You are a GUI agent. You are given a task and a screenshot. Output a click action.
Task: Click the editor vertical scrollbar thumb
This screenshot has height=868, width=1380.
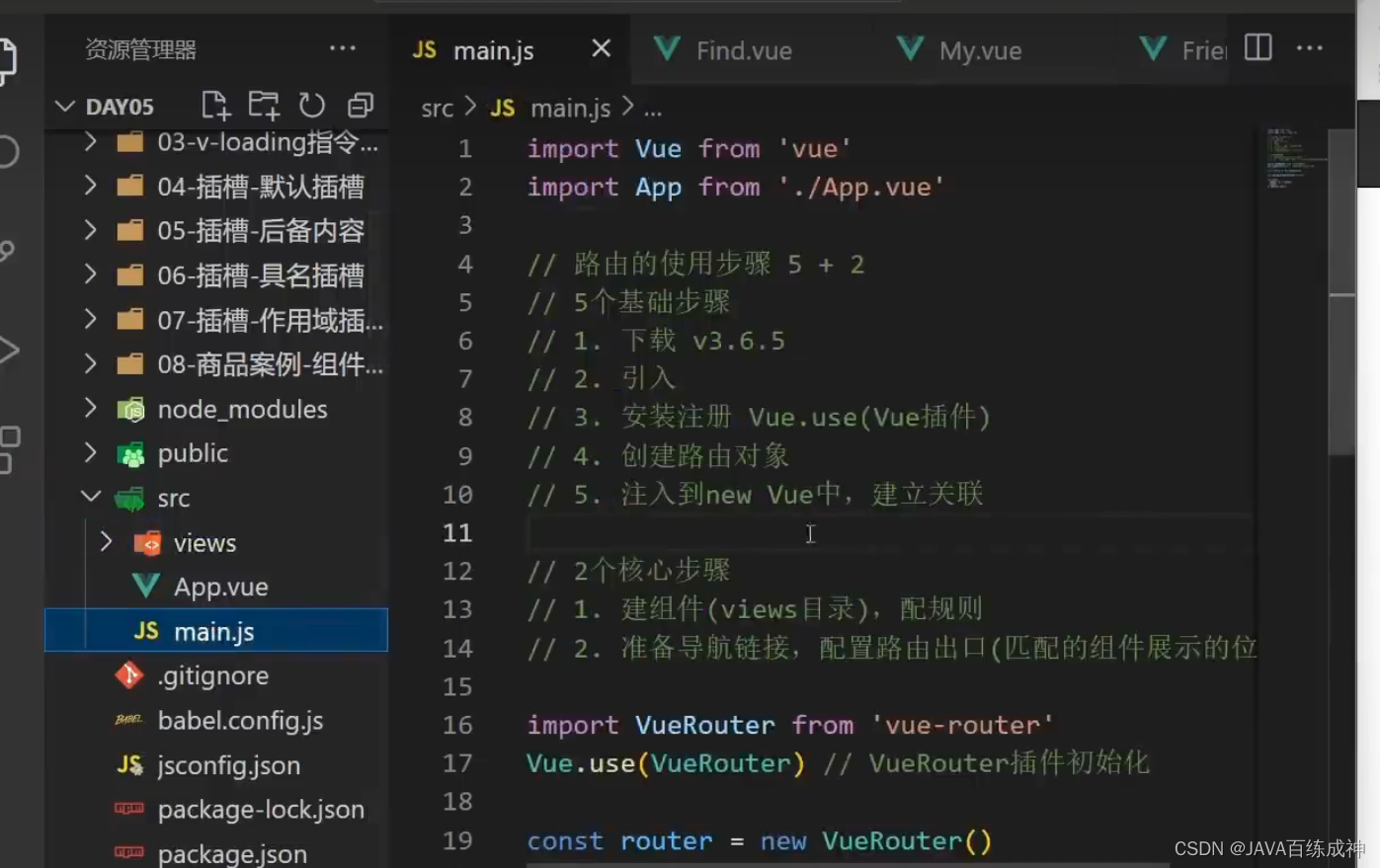pyautogui.click(x=1341, y=291)
